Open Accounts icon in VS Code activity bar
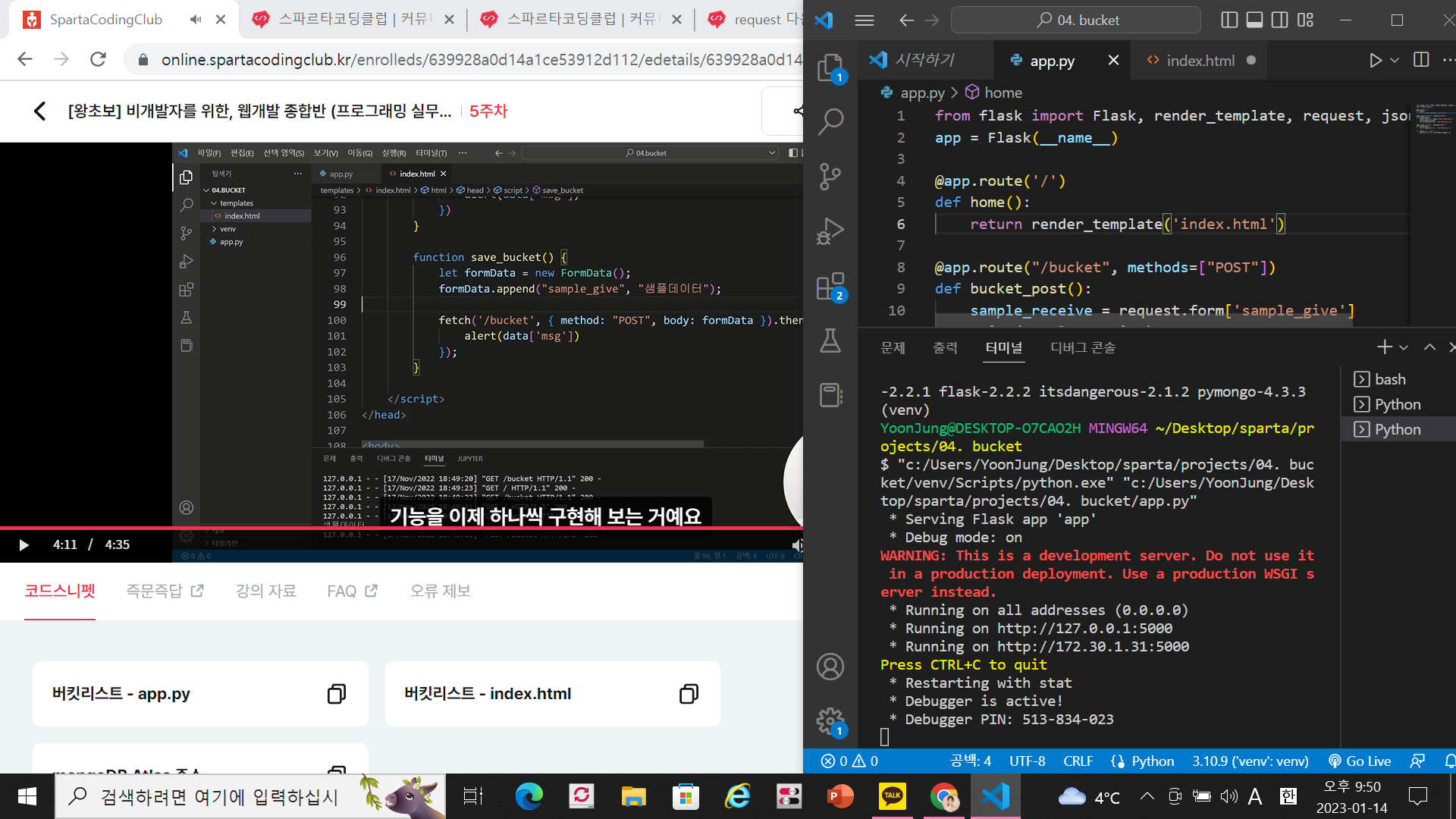1456x819 pixels. (x=830, y=667)
